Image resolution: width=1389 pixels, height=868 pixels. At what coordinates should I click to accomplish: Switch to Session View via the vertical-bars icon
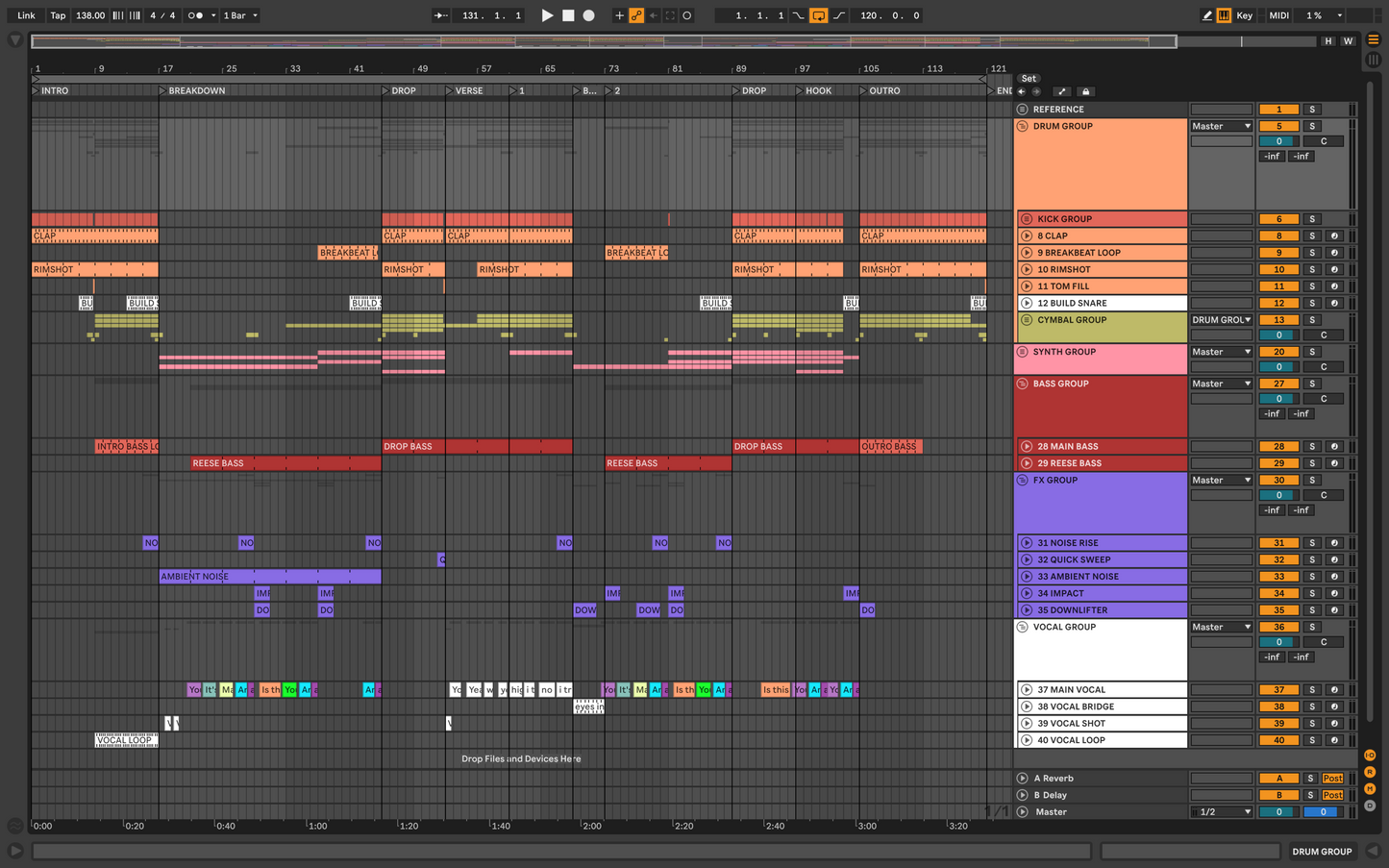(1374, 60)
